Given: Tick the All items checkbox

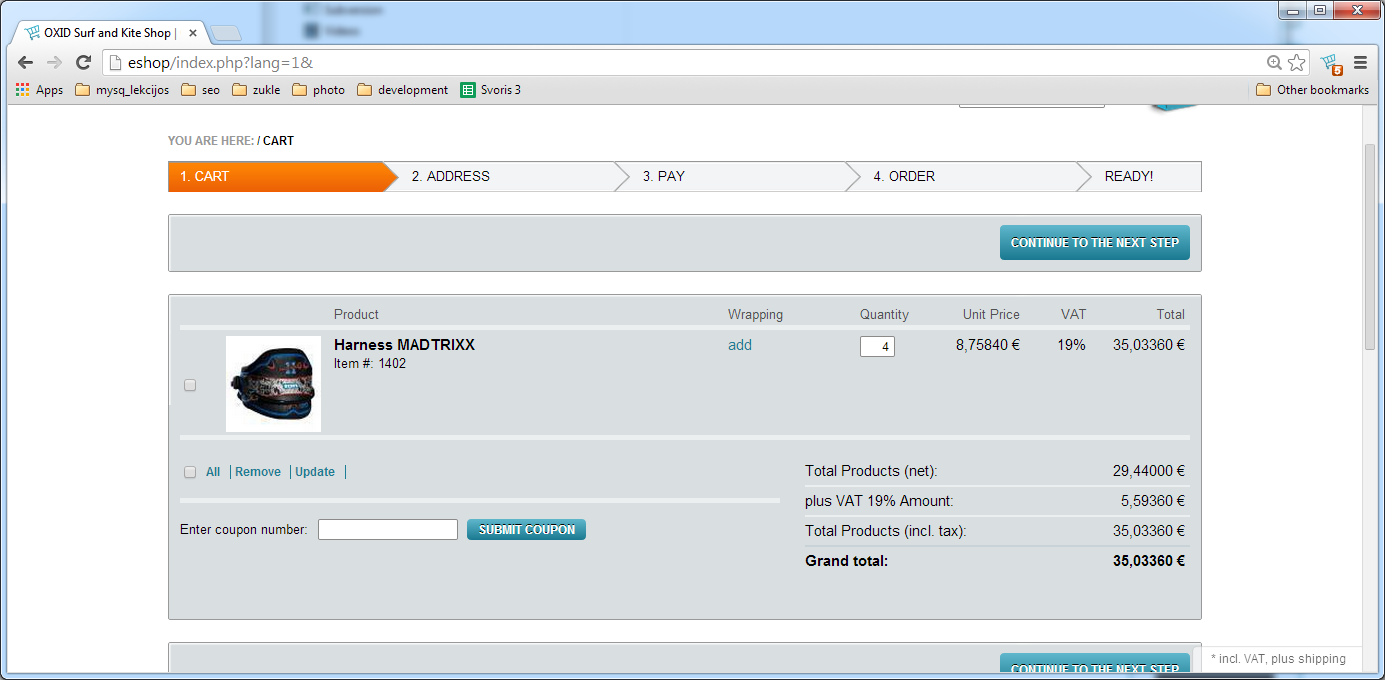Looking at the screenshot, I should pyautogui.click(x=190, y=472).
